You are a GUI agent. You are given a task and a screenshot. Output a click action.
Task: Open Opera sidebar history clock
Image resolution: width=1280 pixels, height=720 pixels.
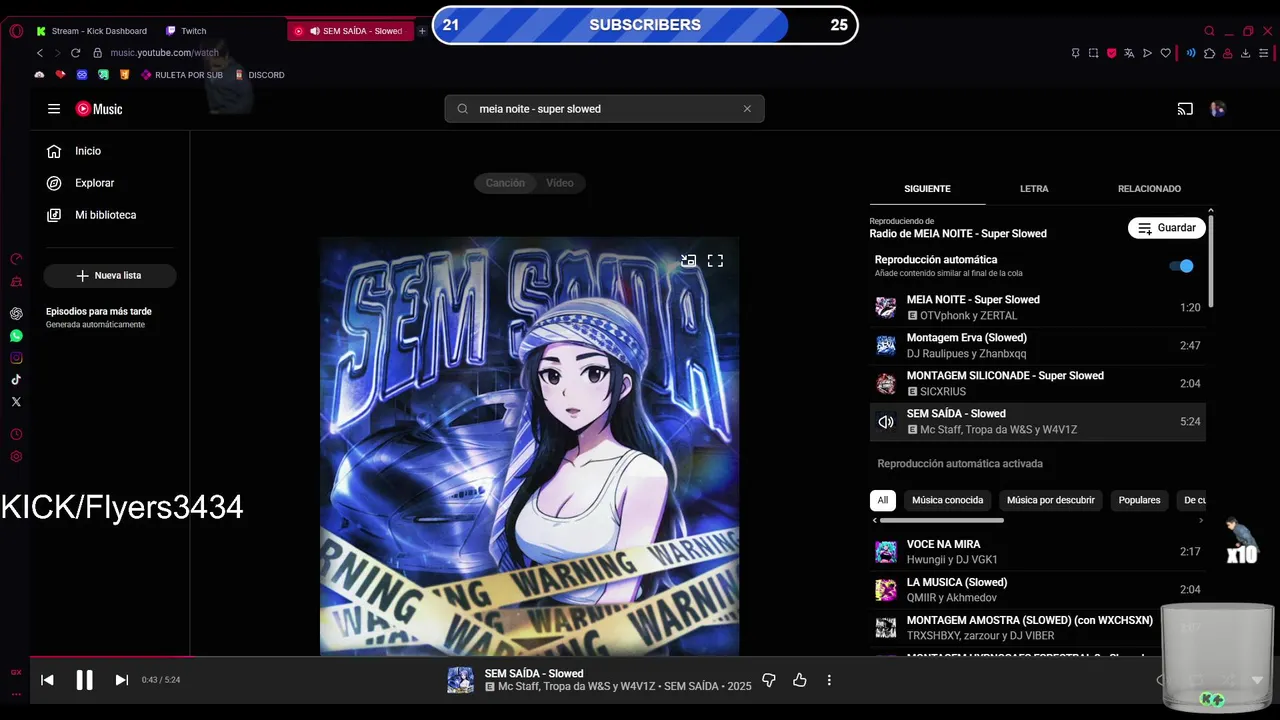point(16,434)
